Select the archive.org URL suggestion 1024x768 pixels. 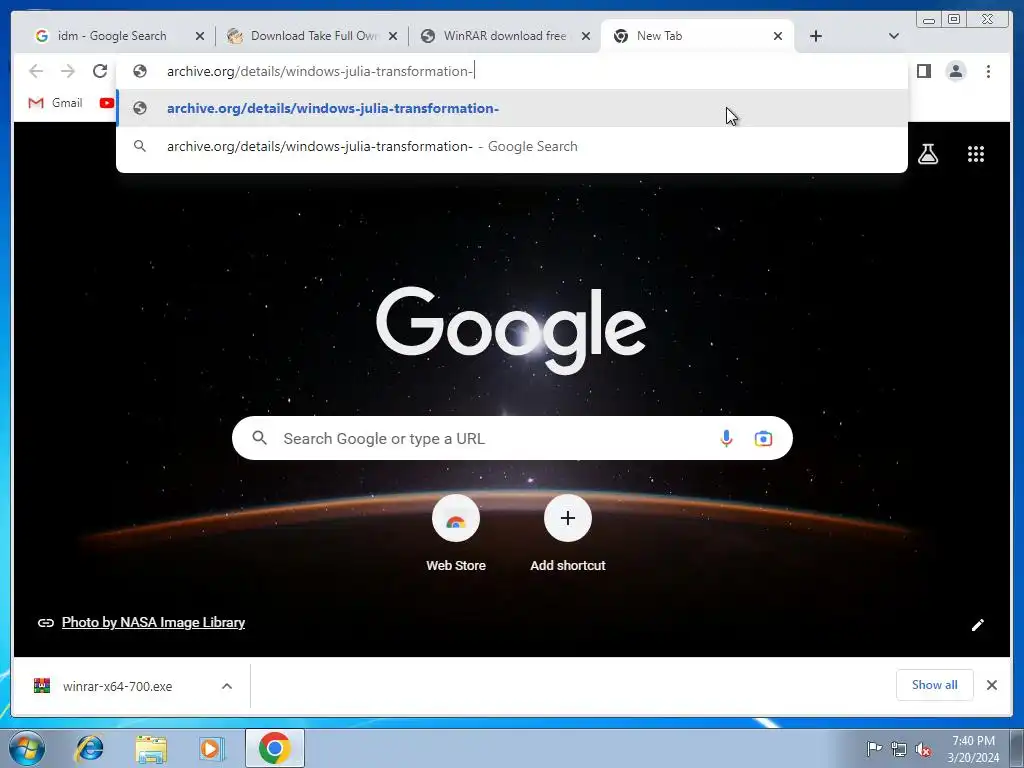512,108
